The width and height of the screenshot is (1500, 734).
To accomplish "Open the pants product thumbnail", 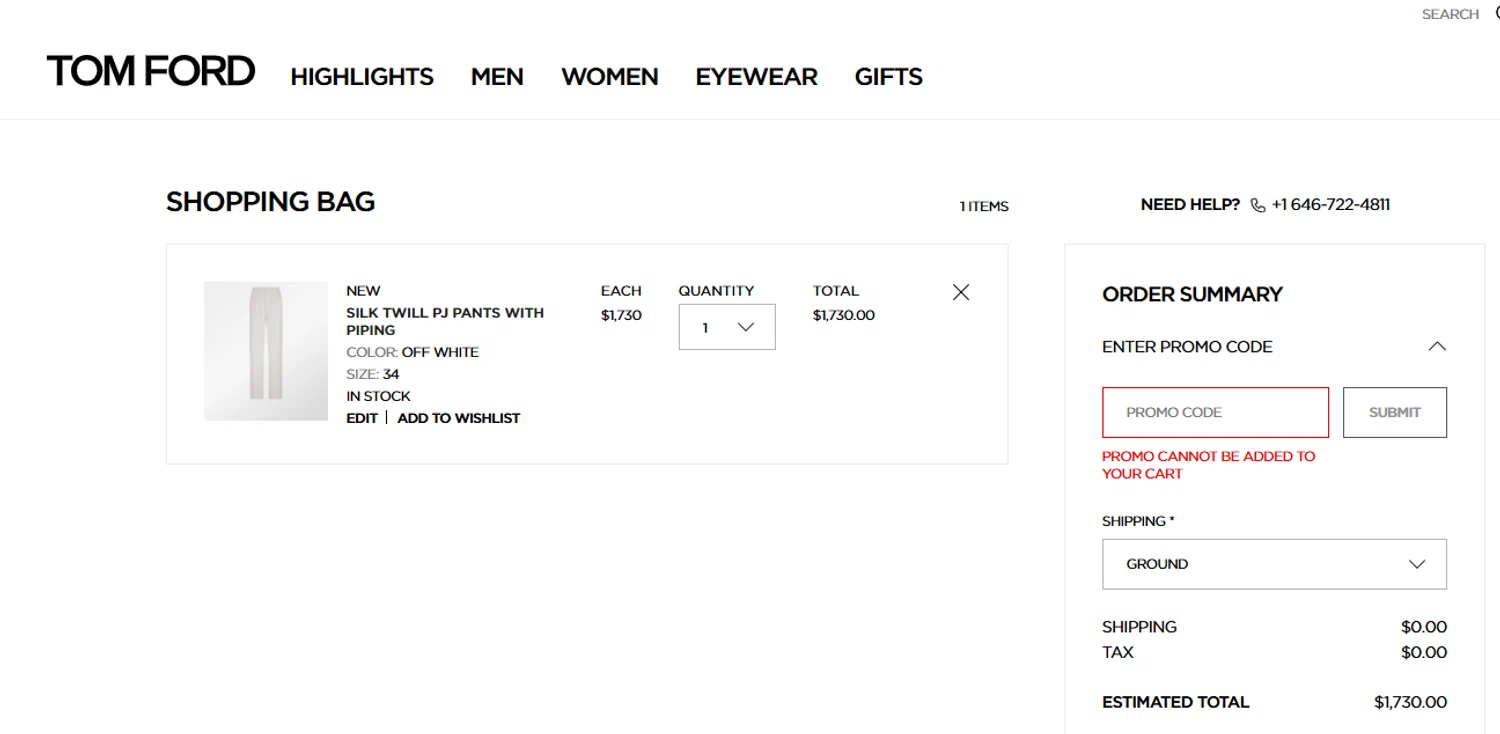I will coord(266,351).
